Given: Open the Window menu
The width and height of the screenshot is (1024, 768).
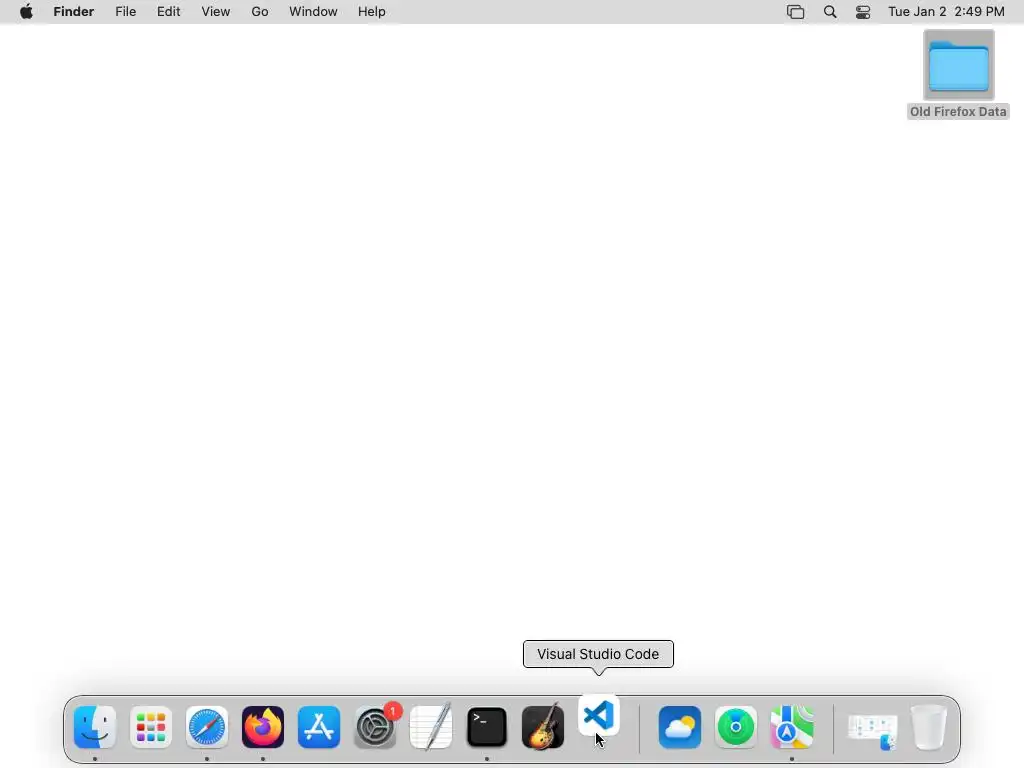Looking at the screenshot, I should click(313, 12).
